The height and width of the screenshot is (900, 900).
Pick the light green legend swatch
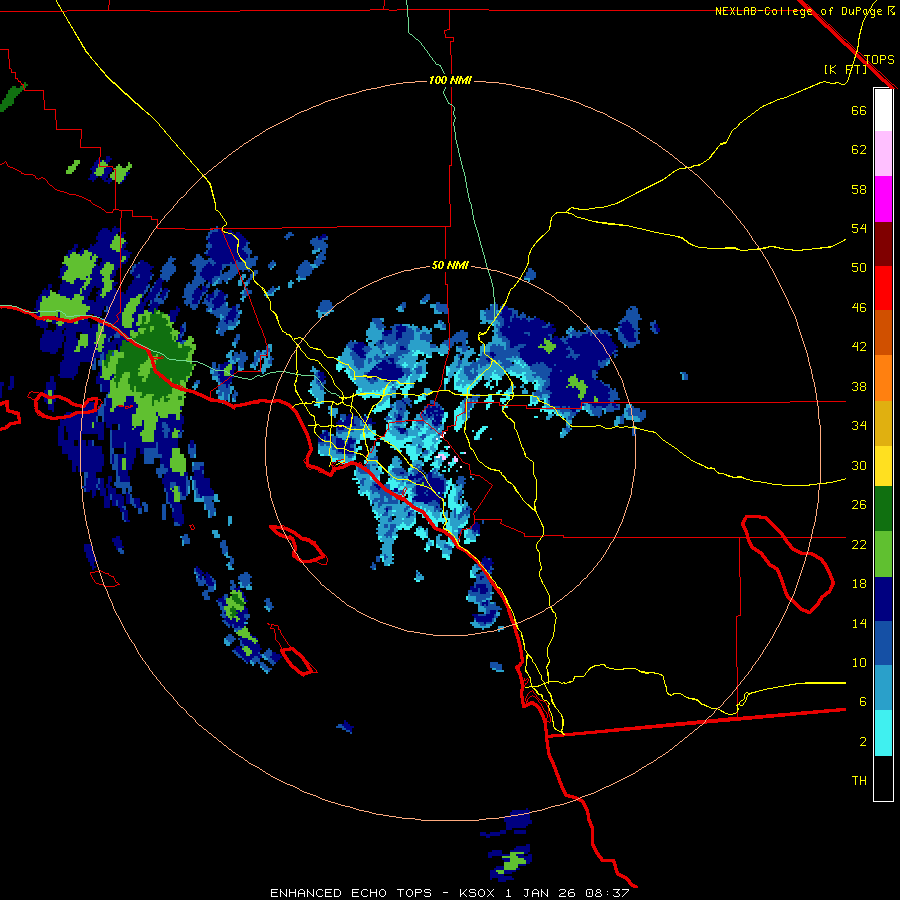click(883, 554)
